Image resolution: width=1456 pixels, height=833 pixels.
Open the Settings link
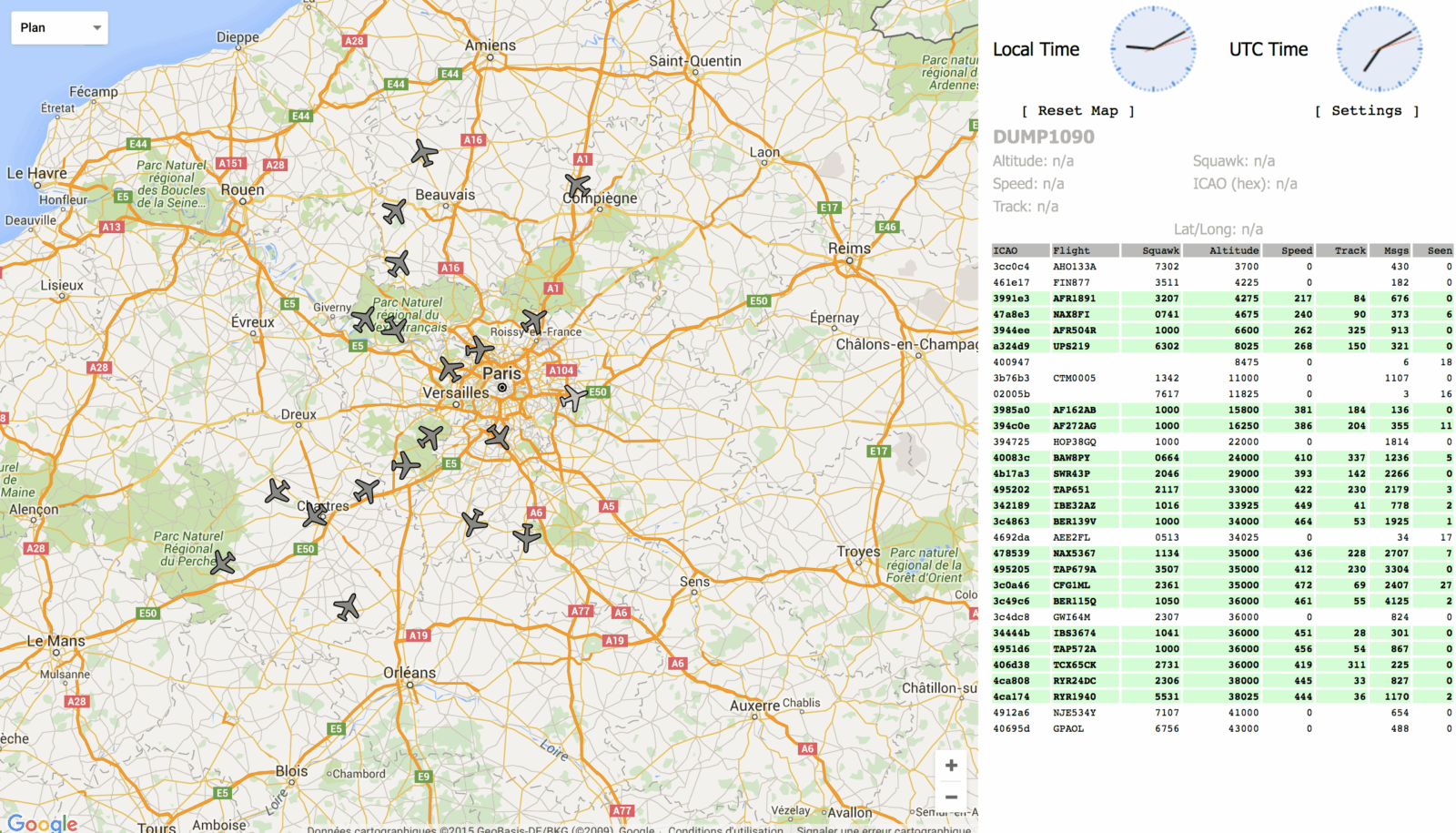pos(1367,110)
